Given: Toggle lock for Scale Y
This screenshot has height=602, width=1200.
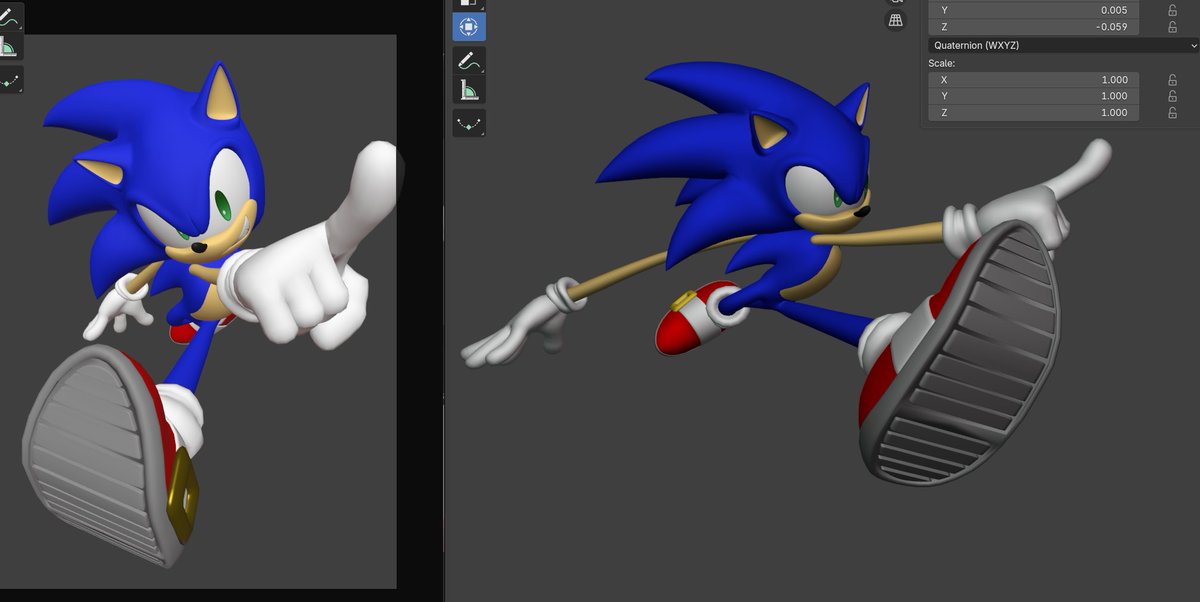Looking at the screenshot, I should pyautogui.click(x=1172, y=96).
